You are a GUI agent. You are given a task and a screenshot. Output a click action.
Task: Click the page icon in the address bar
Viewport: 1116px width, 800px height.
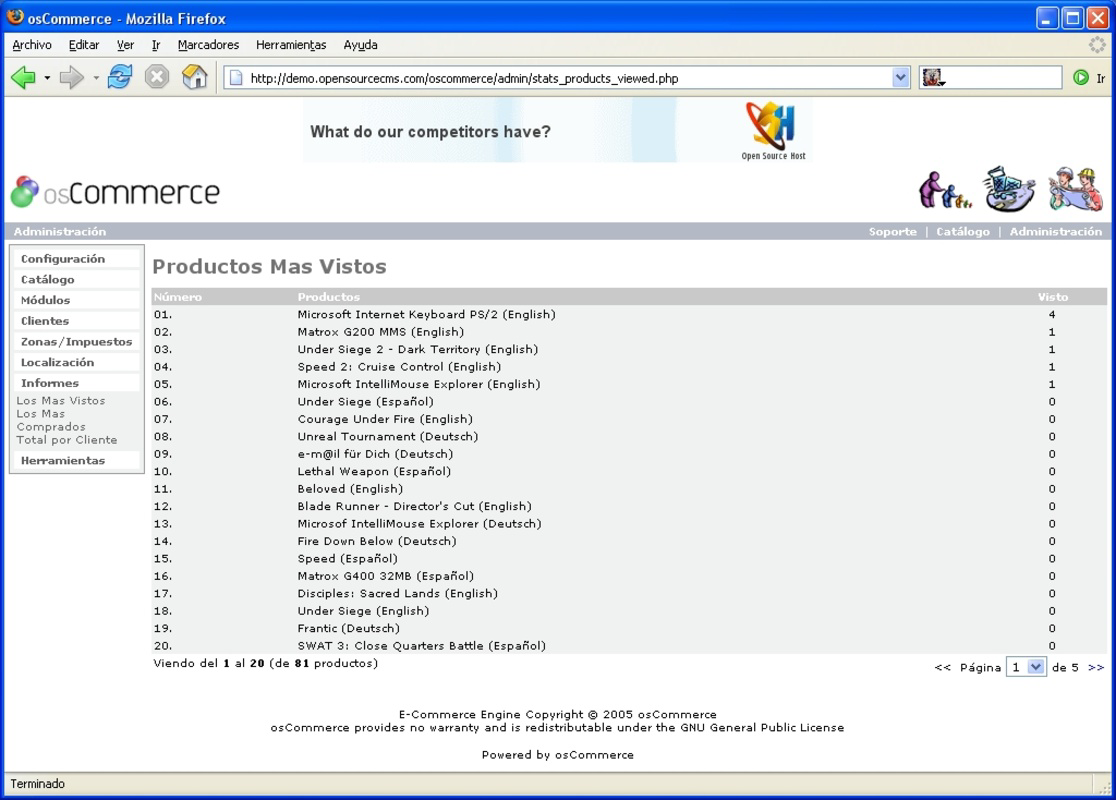(236, 78)
